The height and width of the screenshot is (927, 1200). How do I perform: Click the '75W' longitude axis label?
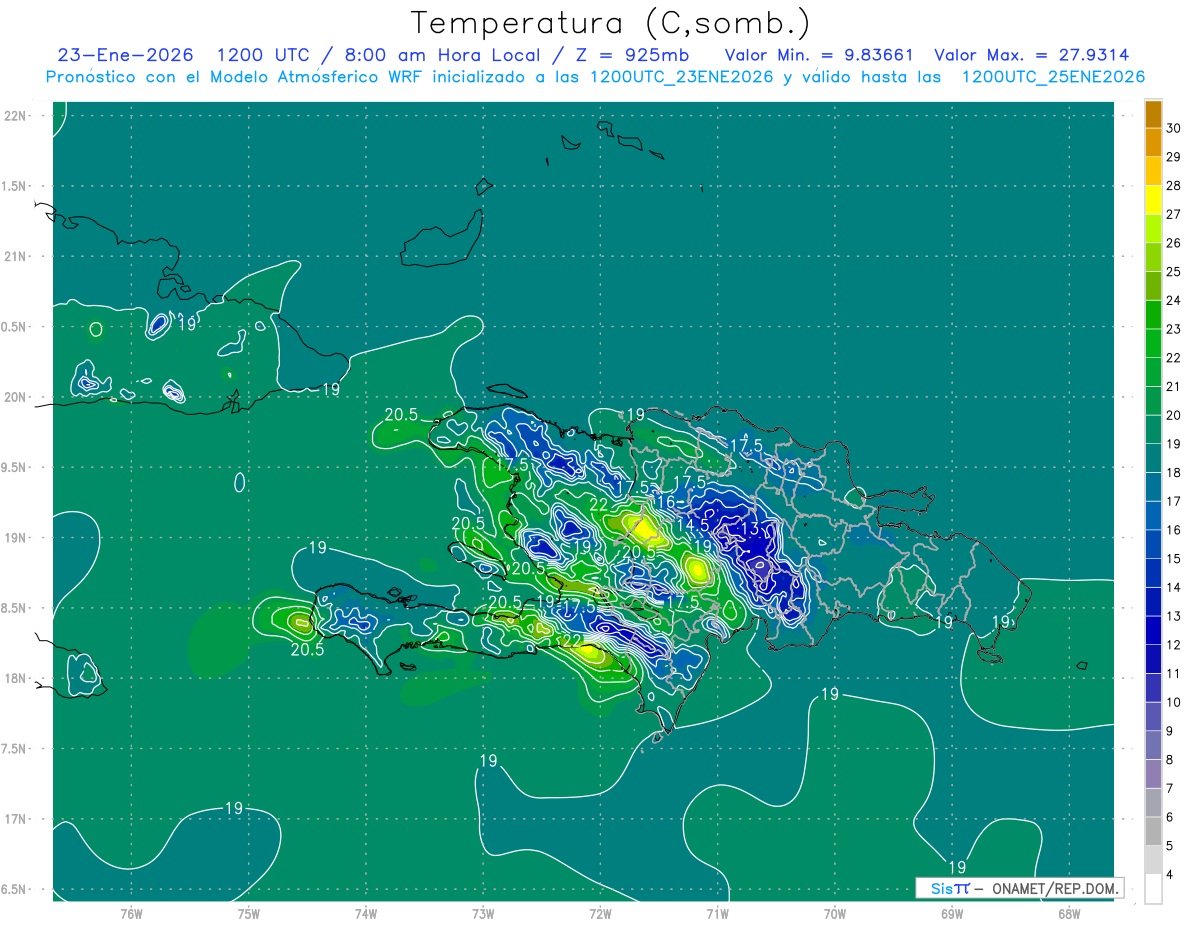[x=248, y=914]
